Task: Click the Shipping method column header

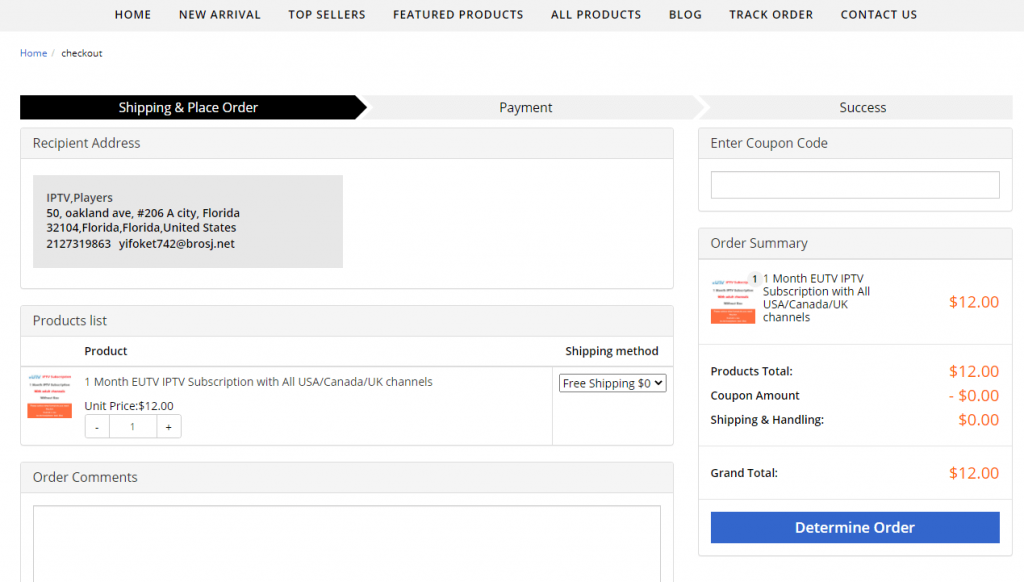Action: pos(612,351)
